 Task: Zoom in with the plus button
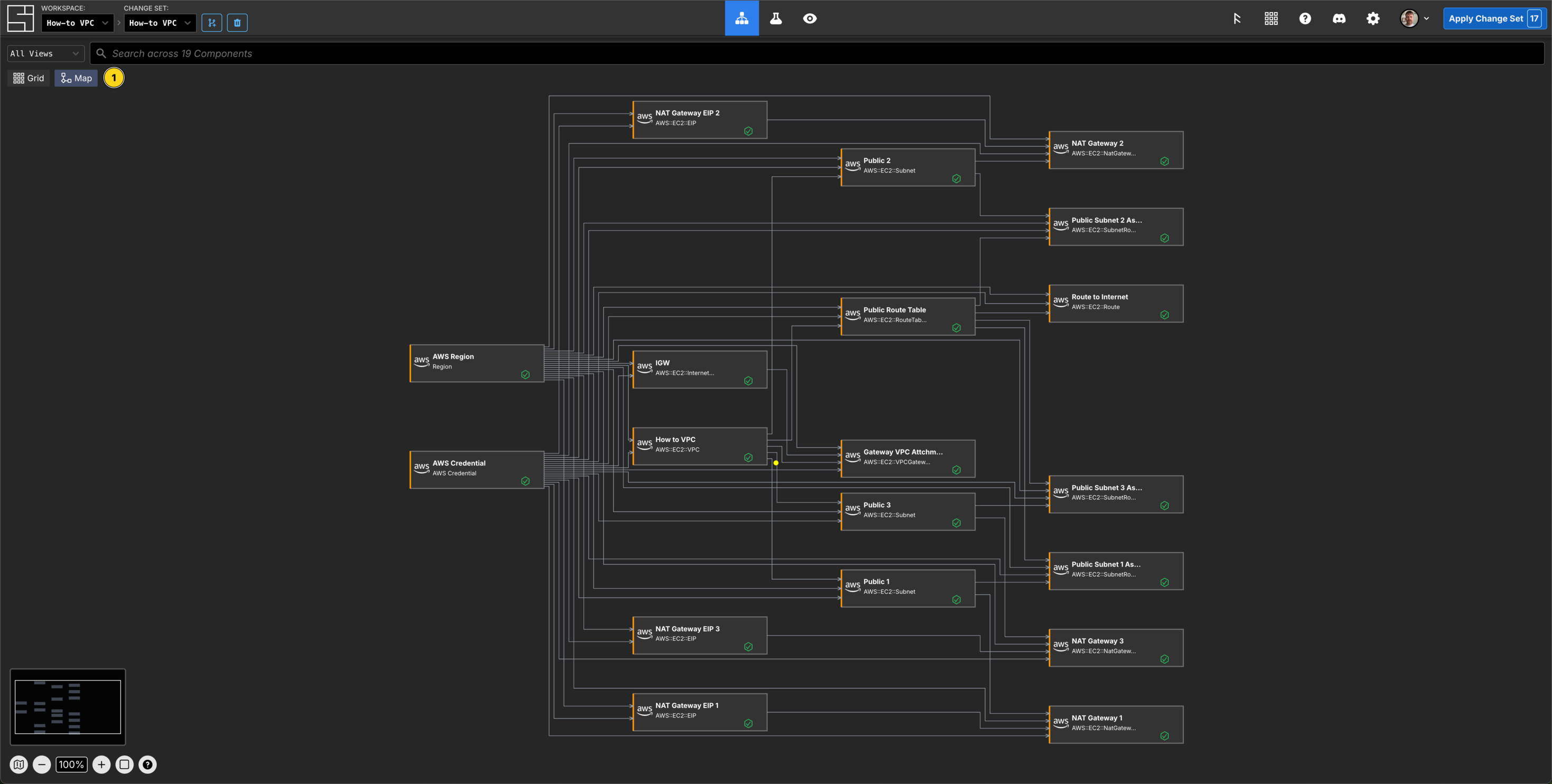[x=101, y=765]
